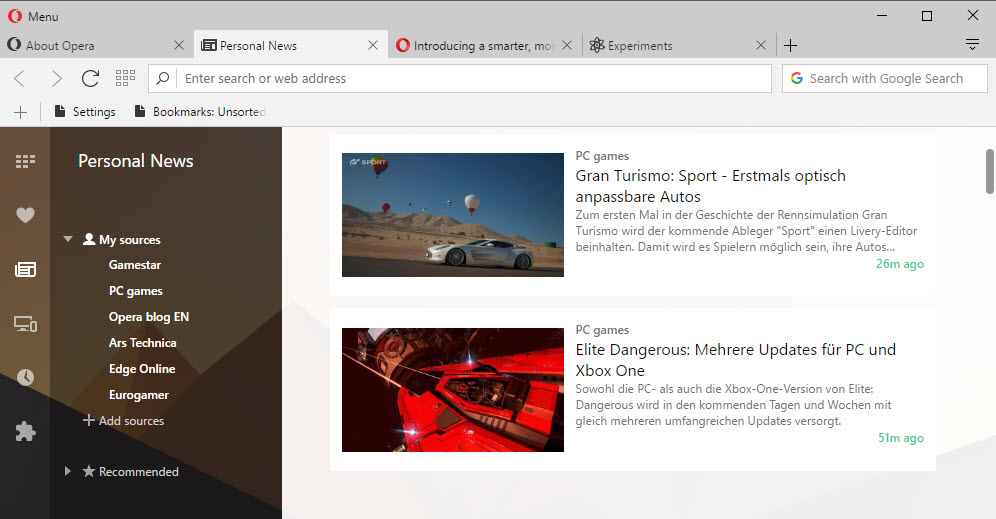Add bookmark with plus on bookmarks bar
This screenshot has height=519, width=996.
pos(20,112)
